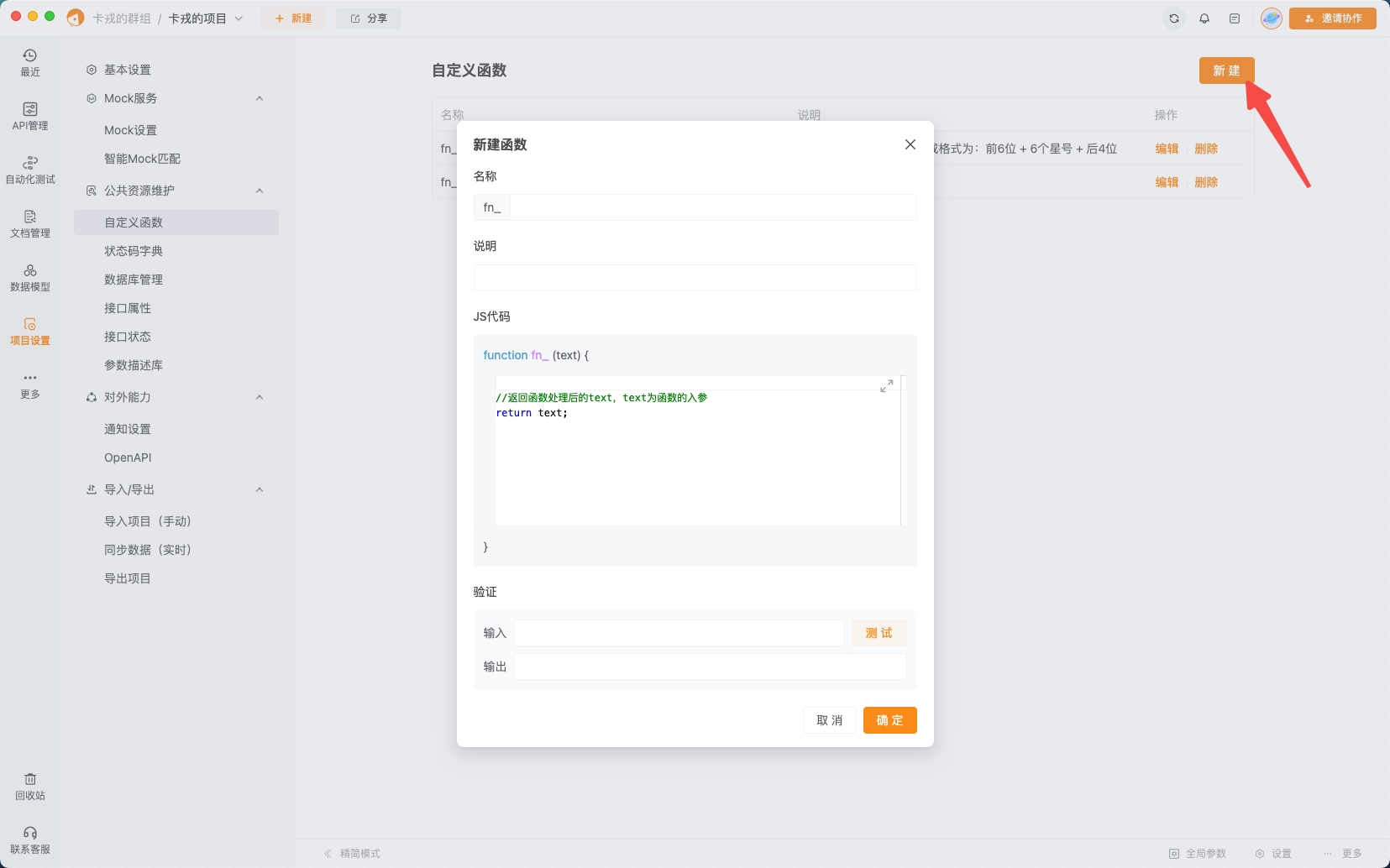Viewport: 1390px width, 868px height.
Task: Open the 回收站 recycle bin
Action: point(30,787)
